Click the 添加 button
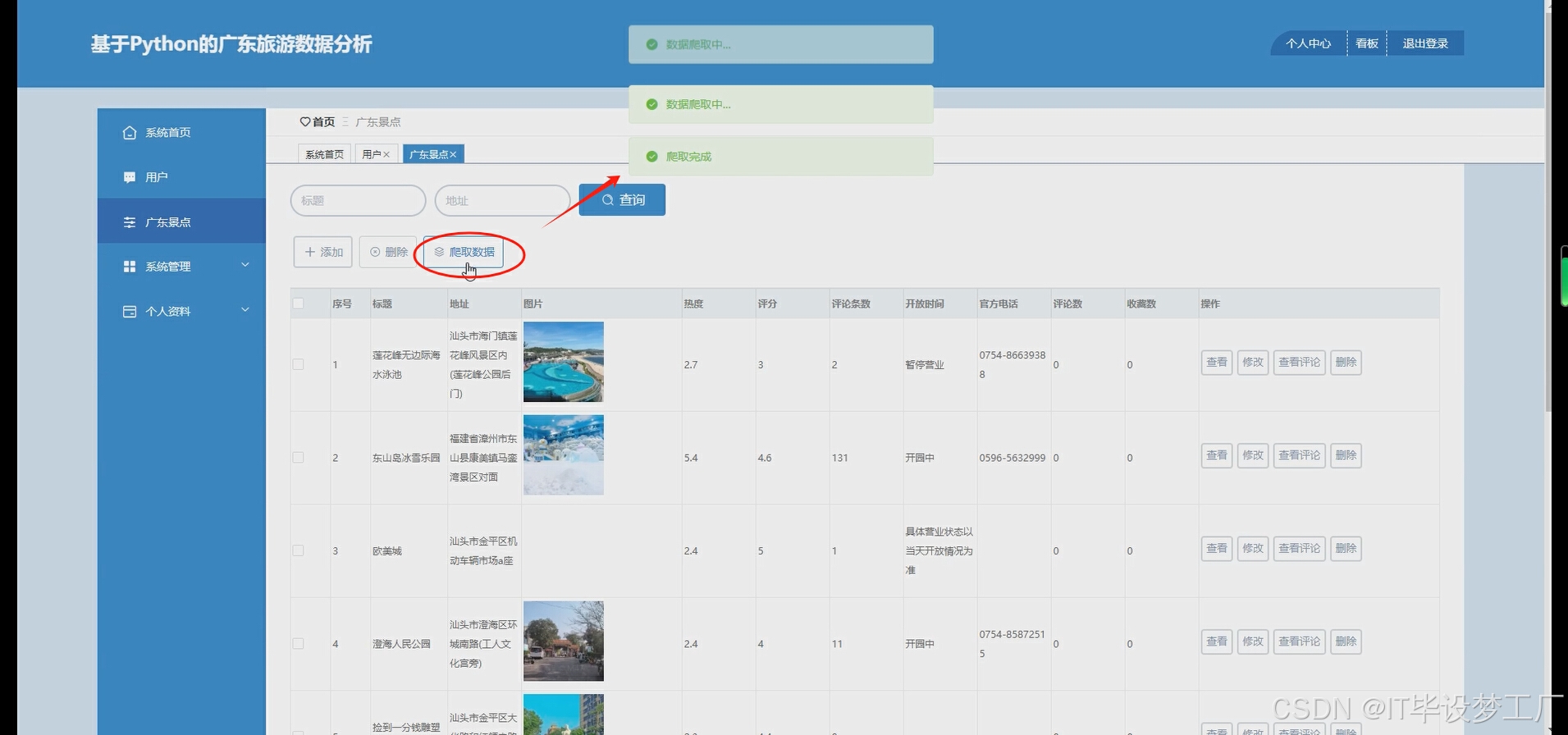Screen dimensions: 1568x735 tap(323, 252)
